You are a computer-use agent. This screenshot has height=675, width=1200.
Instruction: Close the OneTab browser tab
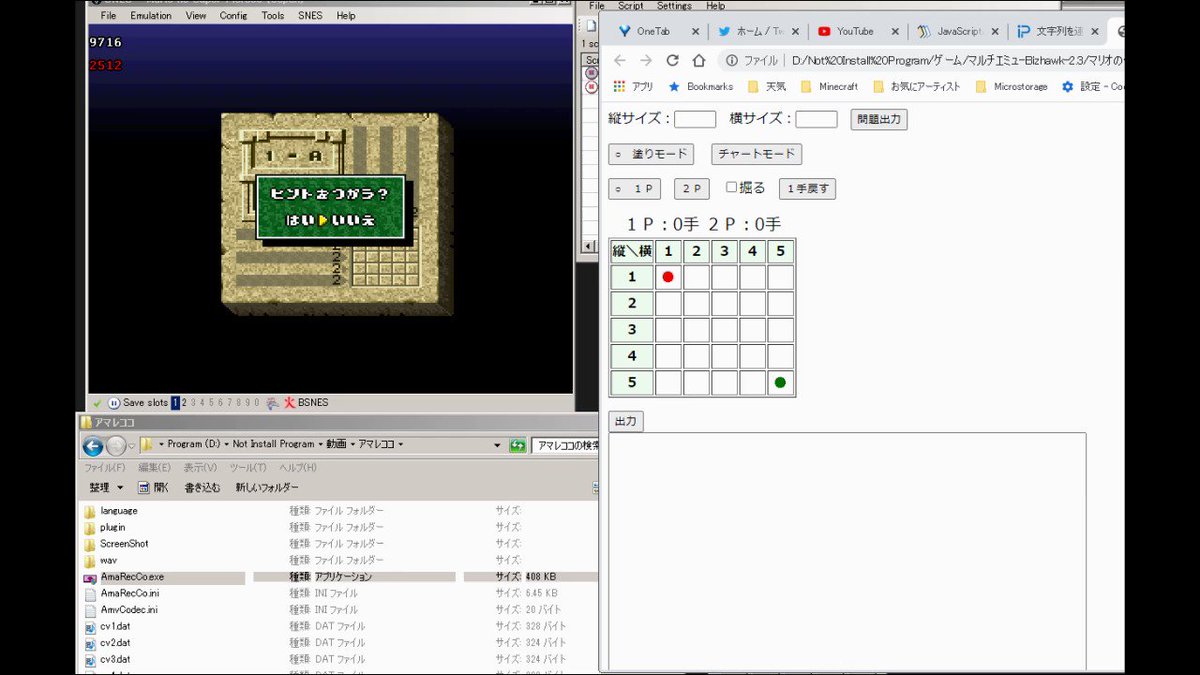(x=695, y=31)
